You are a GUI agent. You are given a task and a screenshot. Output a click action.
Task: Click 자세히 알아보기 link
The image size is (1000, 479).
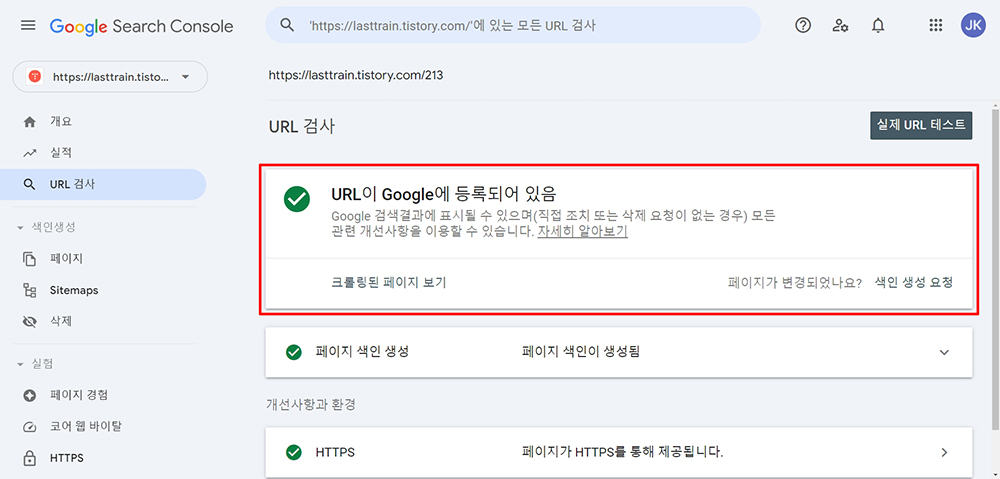[x=582, y=233]
